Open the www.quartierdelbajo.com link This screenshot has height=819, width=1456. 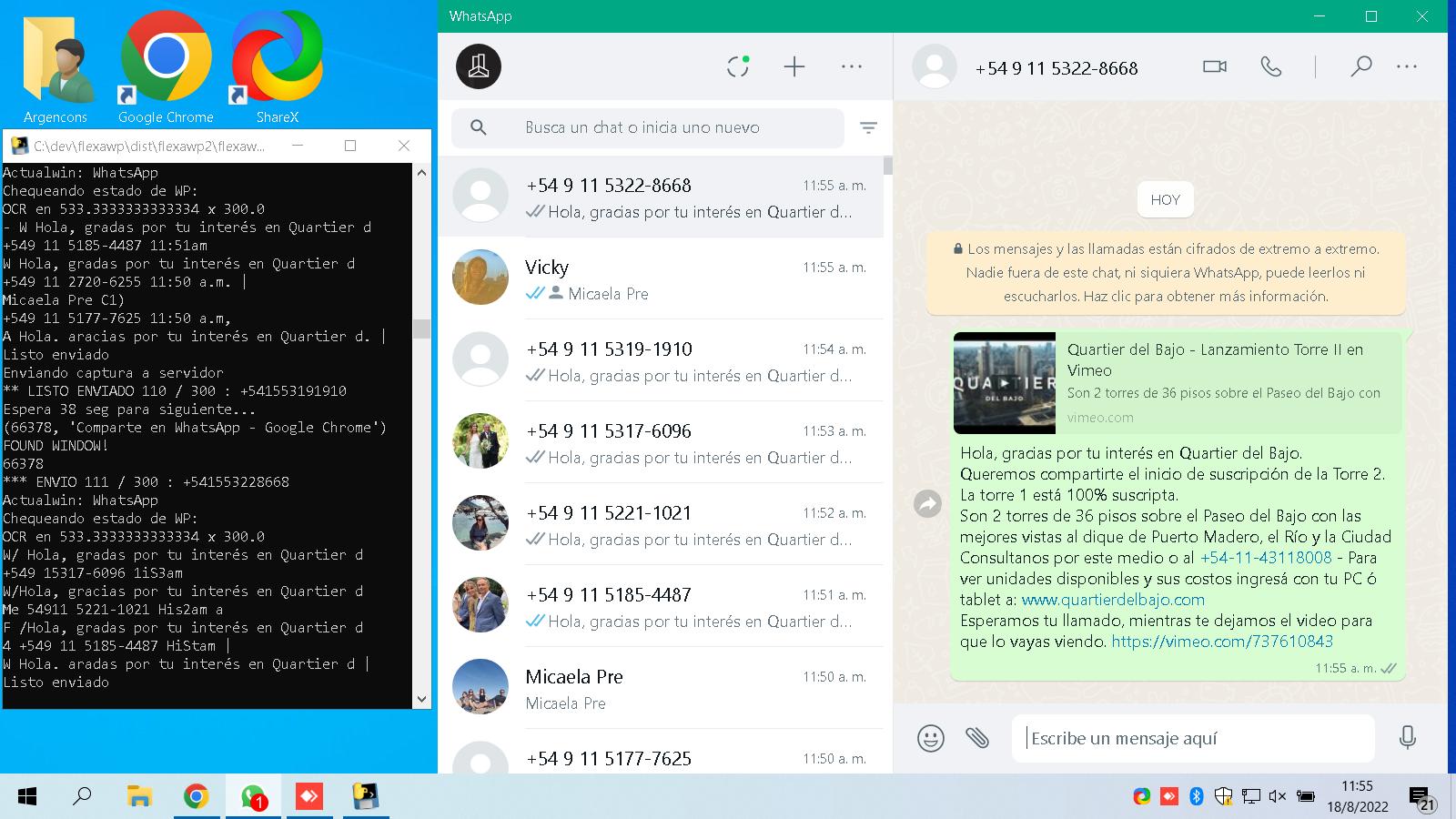tap(1113, 600)
